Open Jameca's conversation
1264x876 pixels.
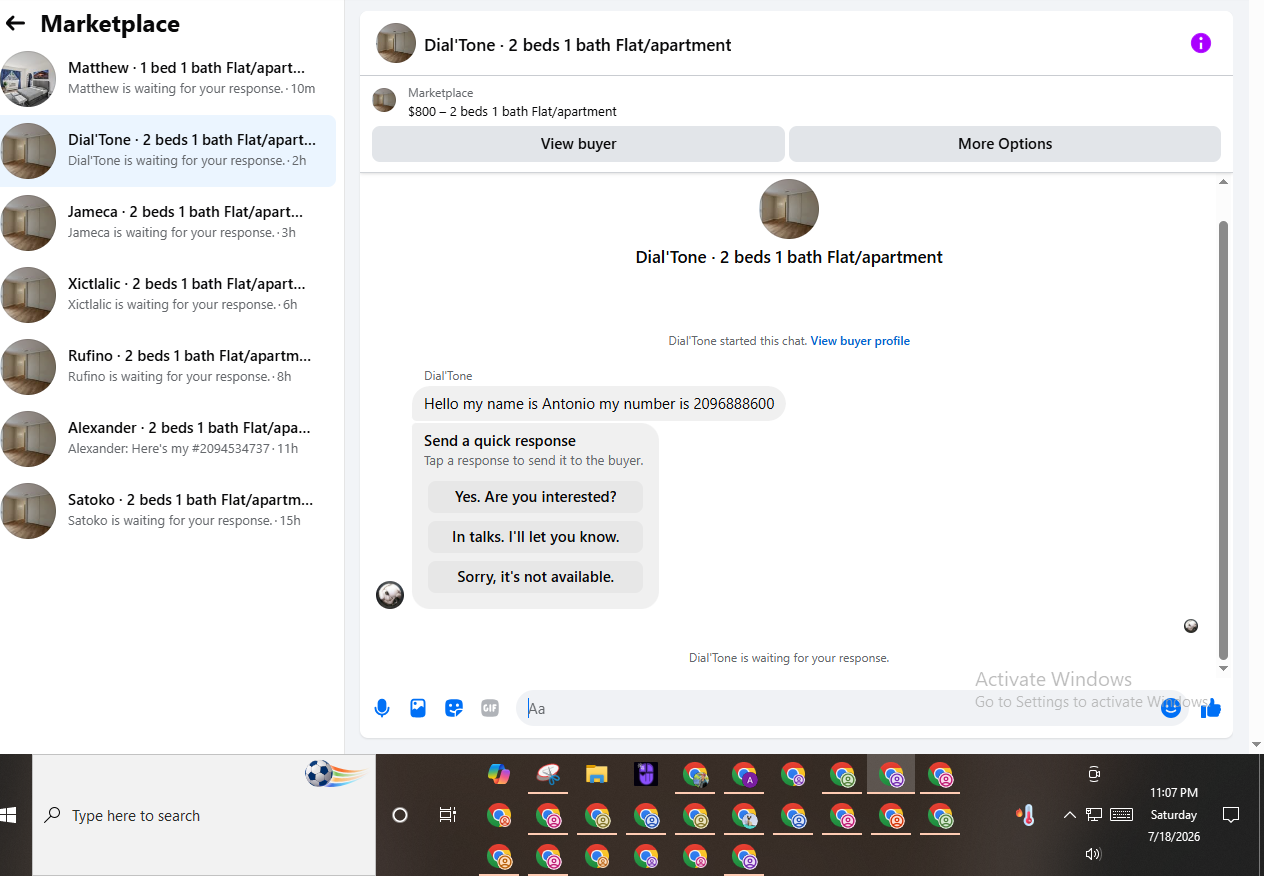click(168, 223)
